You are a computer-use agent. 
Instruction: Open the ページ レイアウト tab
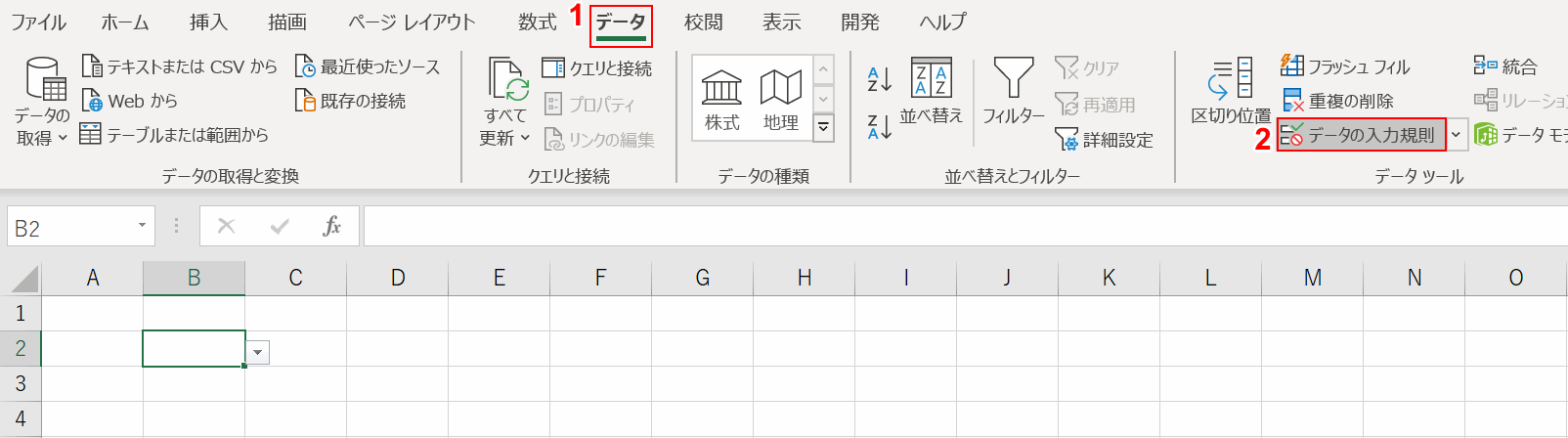(x=412, y=22)
